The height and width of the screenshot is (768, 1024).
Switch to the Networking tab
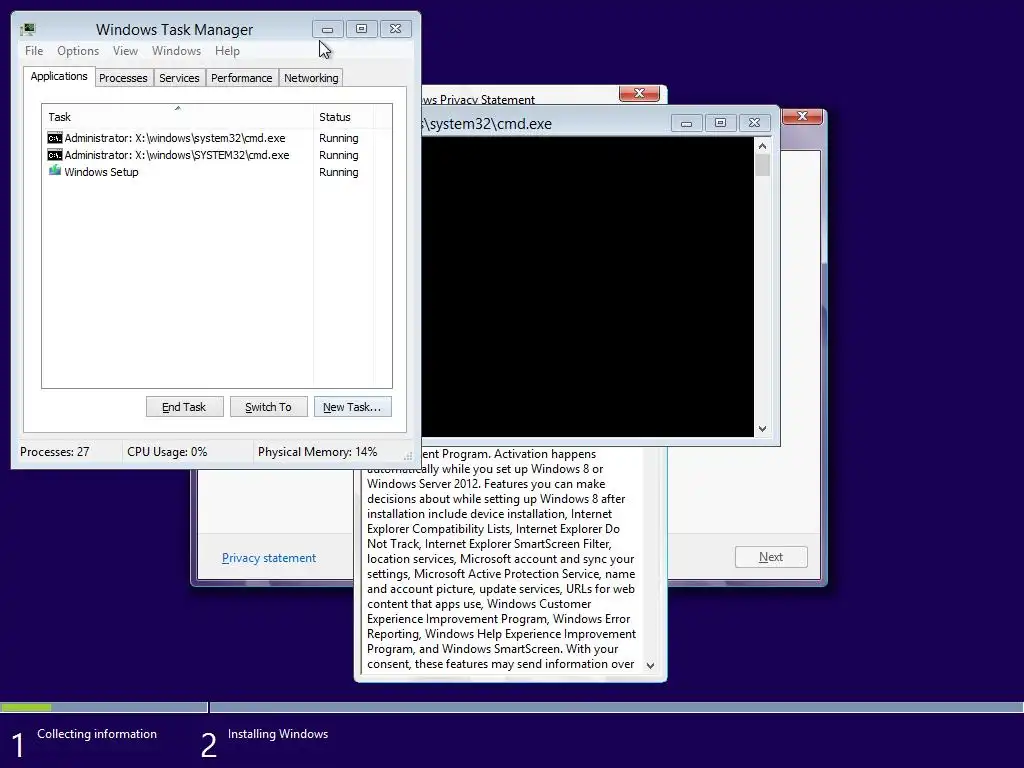[x=311, y=78]
